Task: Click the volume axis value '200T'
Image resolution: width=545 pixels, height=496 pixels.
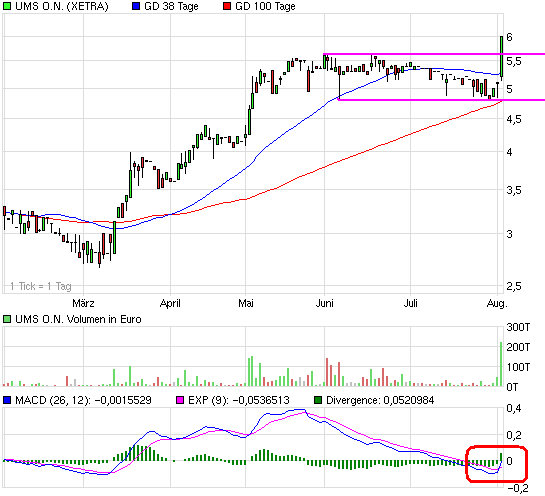Action: pyautogui.click(x=518, y=347)
